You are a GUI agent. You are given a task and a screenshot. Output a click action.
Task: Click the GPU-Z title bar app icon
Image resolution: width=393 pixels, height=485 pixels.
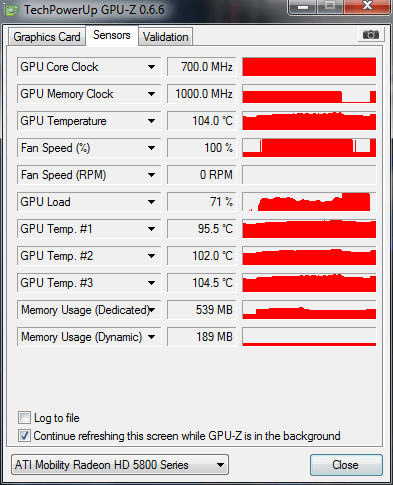tap(12, 11)
